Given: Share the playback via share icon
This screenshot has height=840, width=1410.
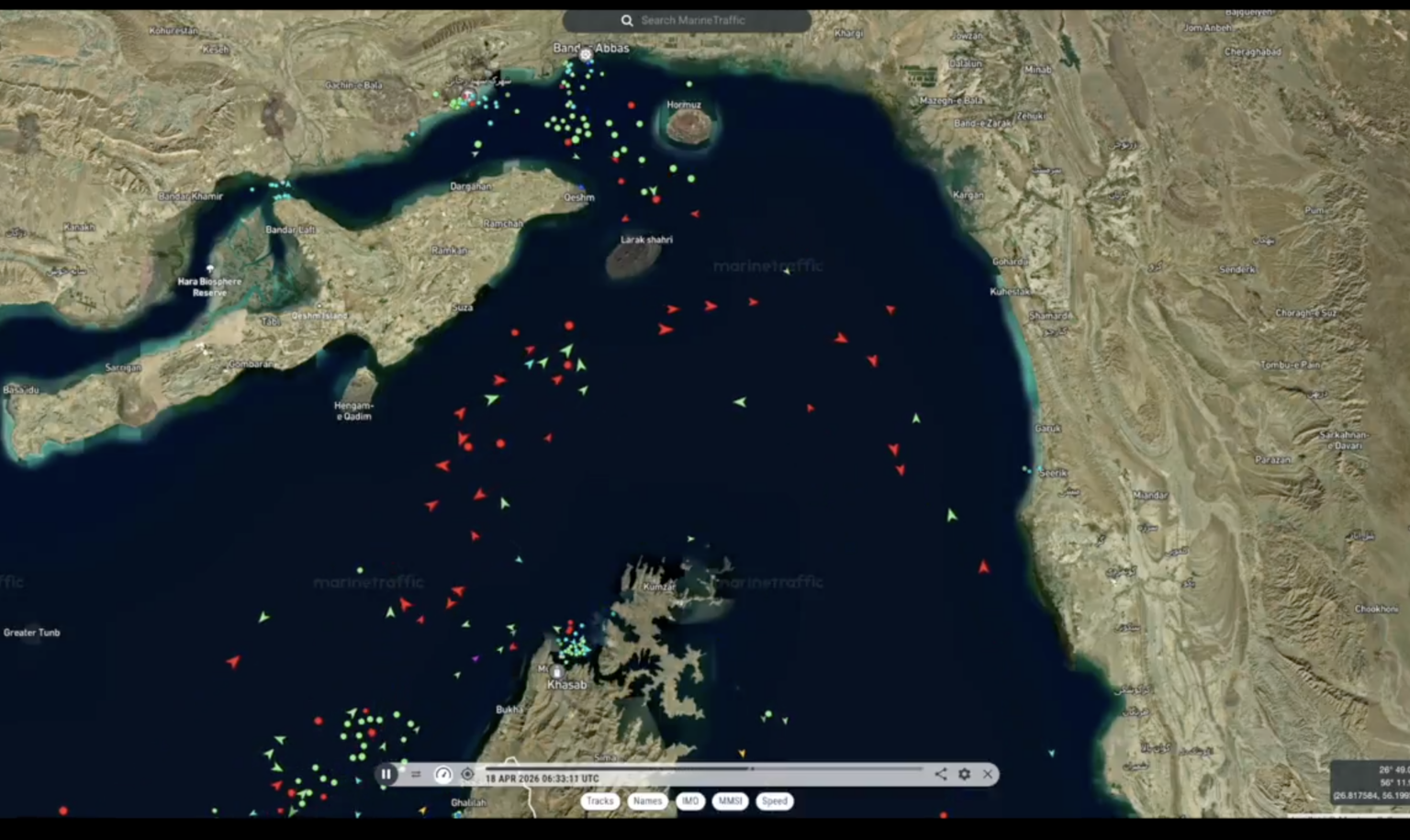Looking at the screenshot, I should pos(941,774).
